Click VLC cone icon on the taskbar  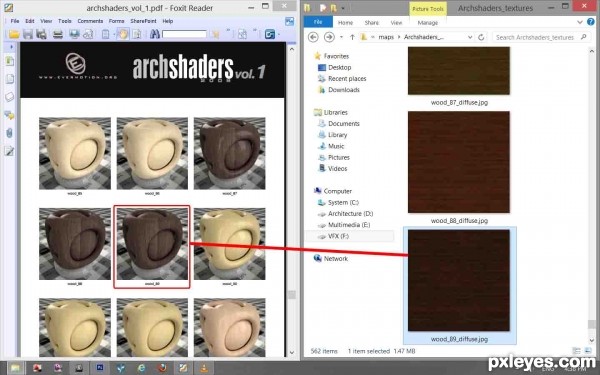[204, 368]
